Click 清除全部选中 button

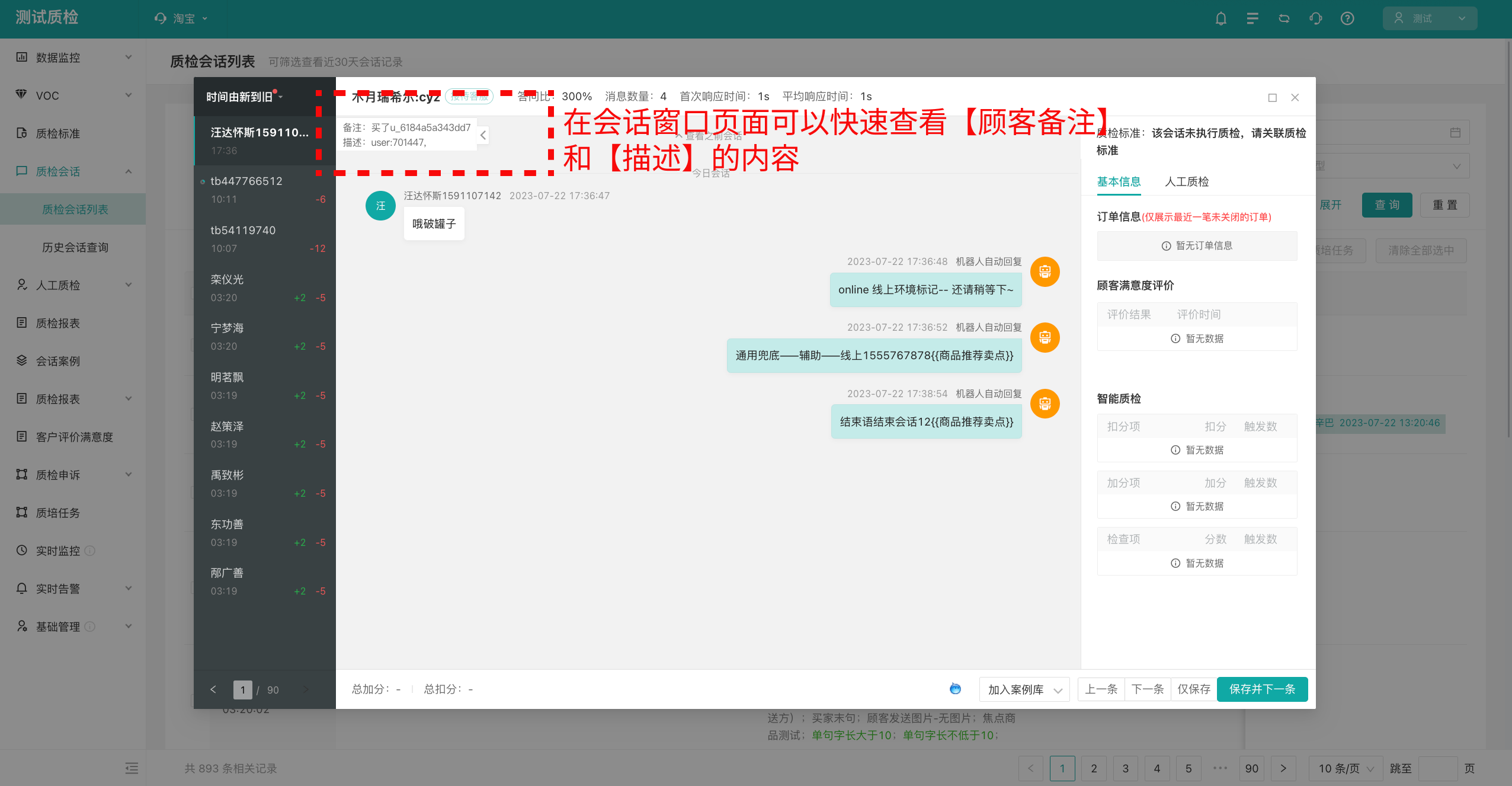(1421, 251)
